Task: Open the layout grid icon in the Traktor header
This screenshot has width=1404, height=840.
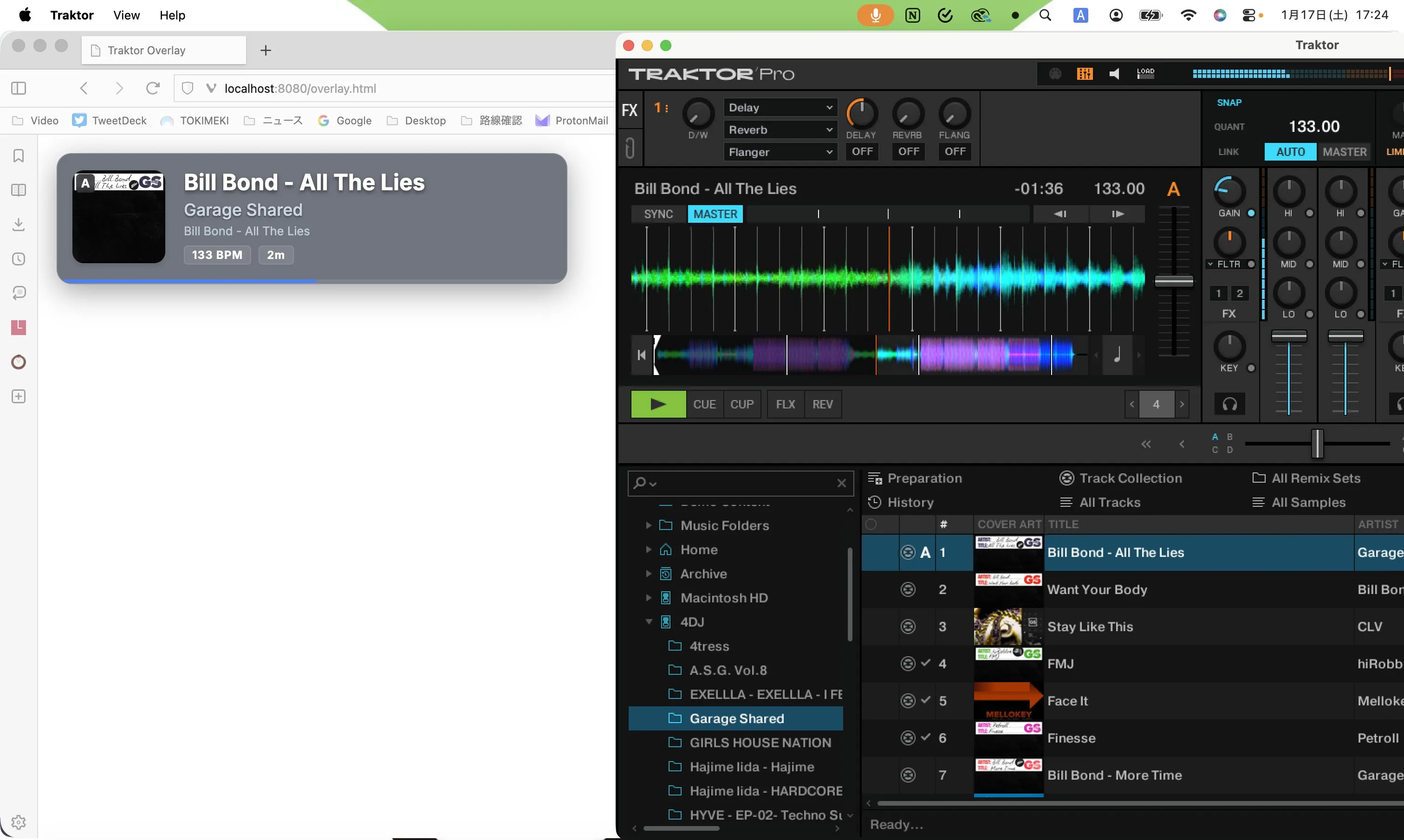Action: point(1085,74)
